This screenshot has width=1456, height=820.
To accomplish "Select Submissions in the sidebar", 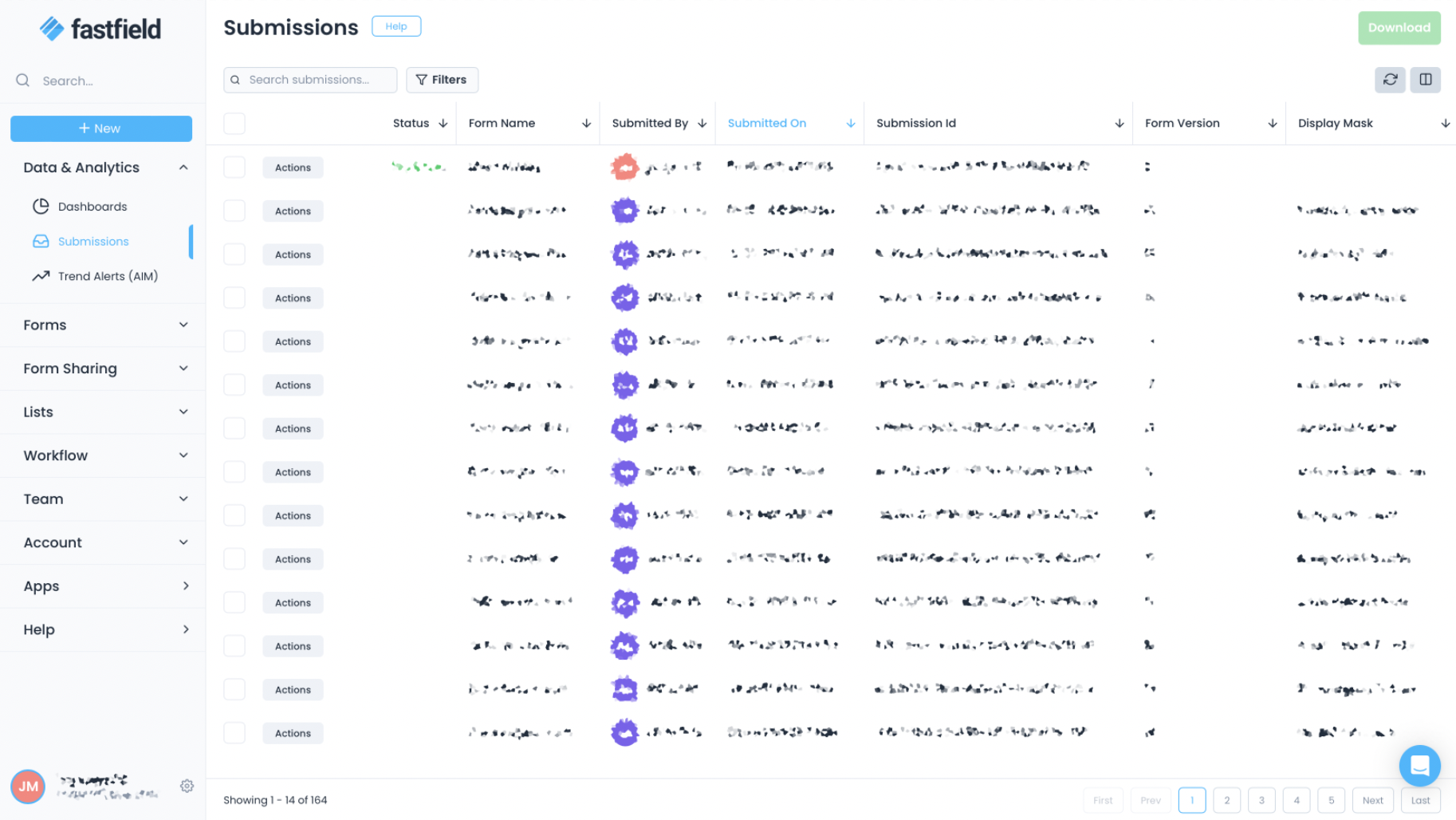I will click(x=93, y=242).
